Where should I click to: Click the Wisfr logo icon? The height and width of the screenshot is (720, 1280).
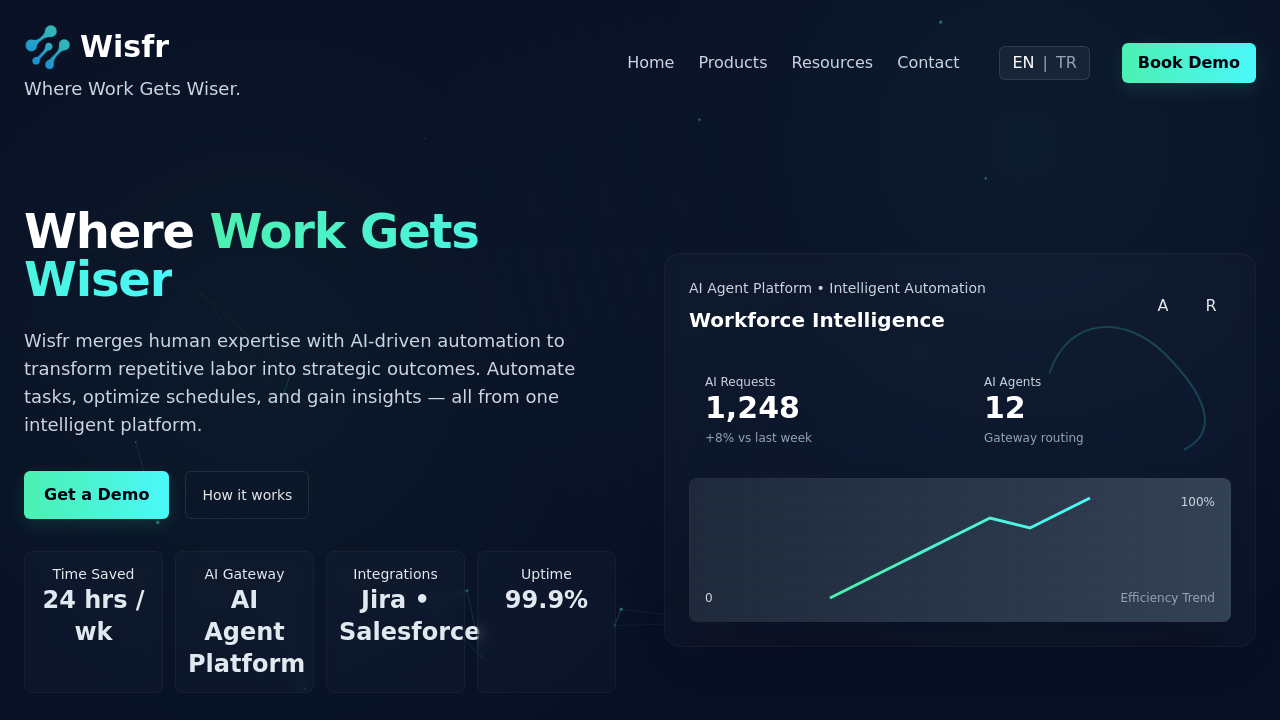point(47,47)
